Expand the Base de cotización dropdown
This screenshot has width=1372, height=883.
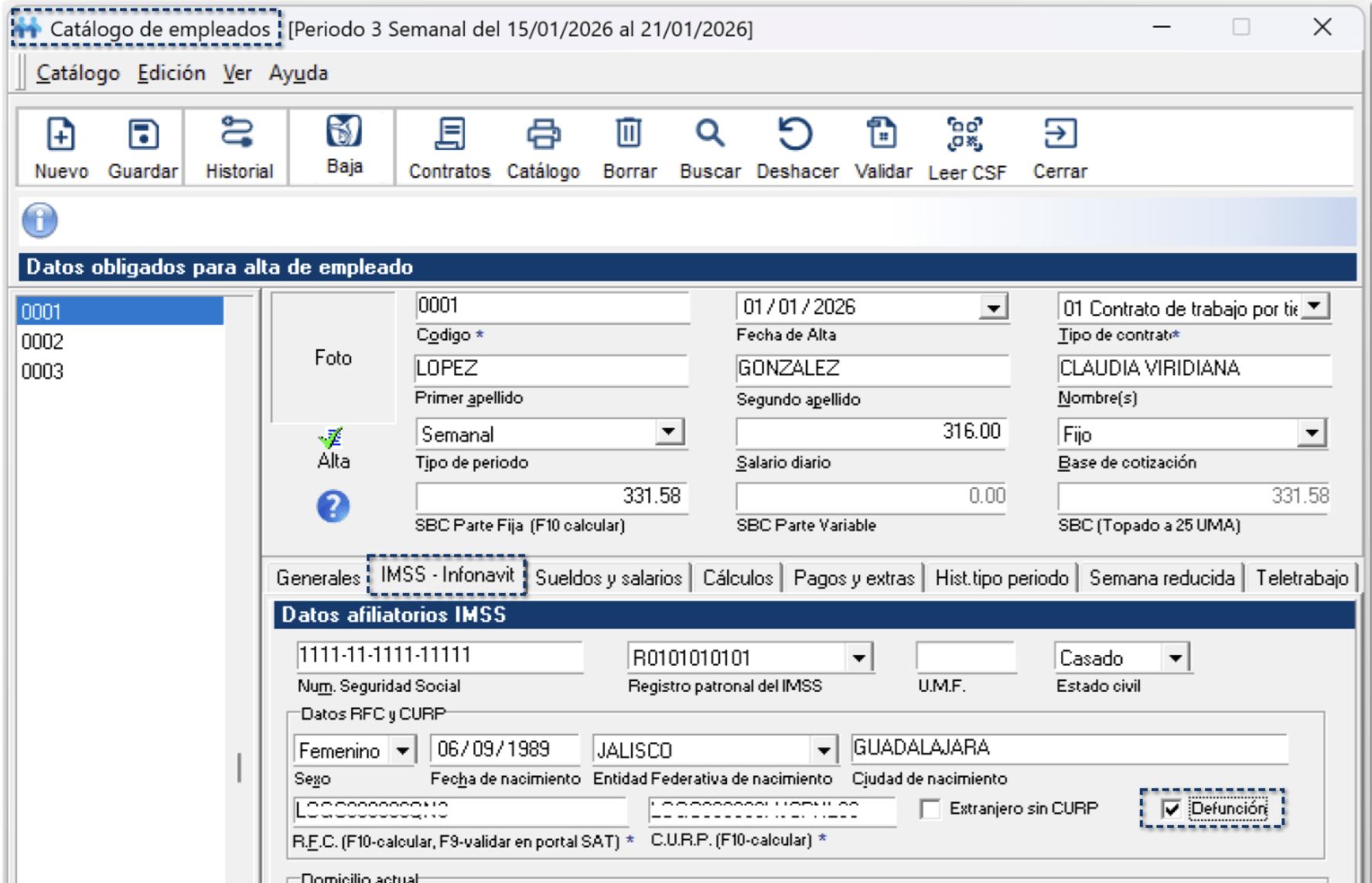tap(1312, 433)
